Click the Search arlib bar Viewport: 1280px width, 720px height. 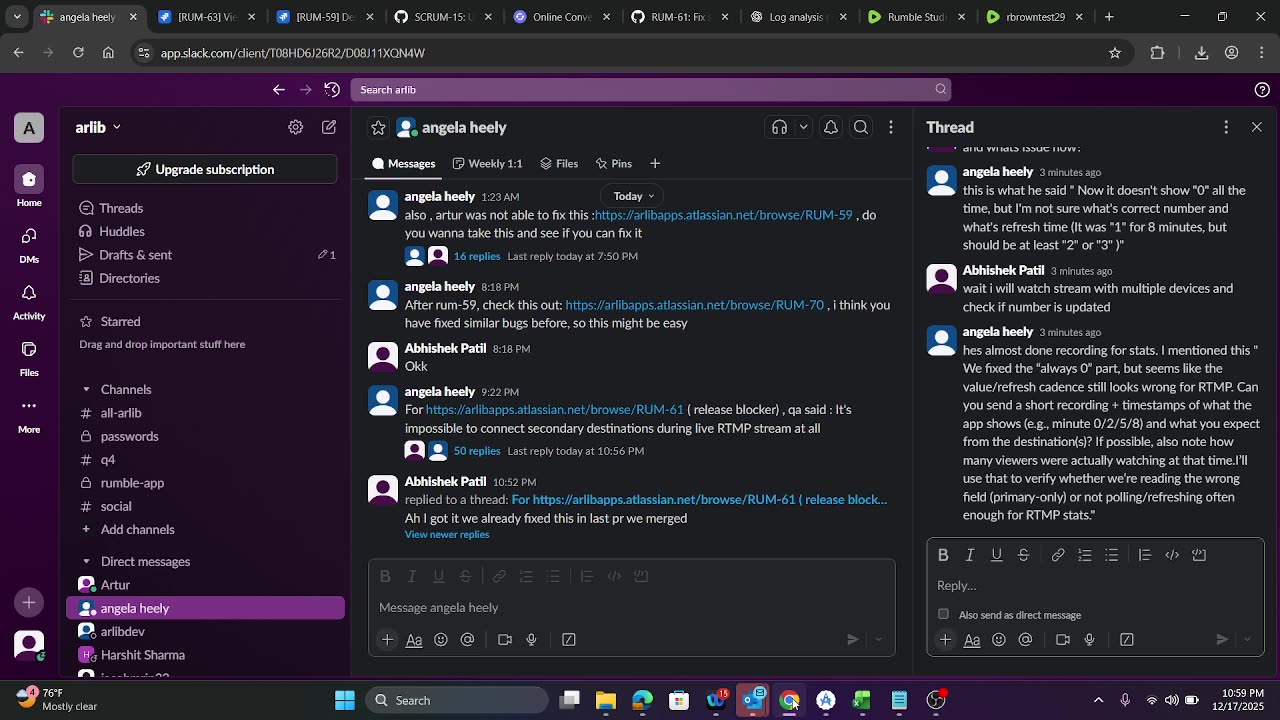point(650,90)
